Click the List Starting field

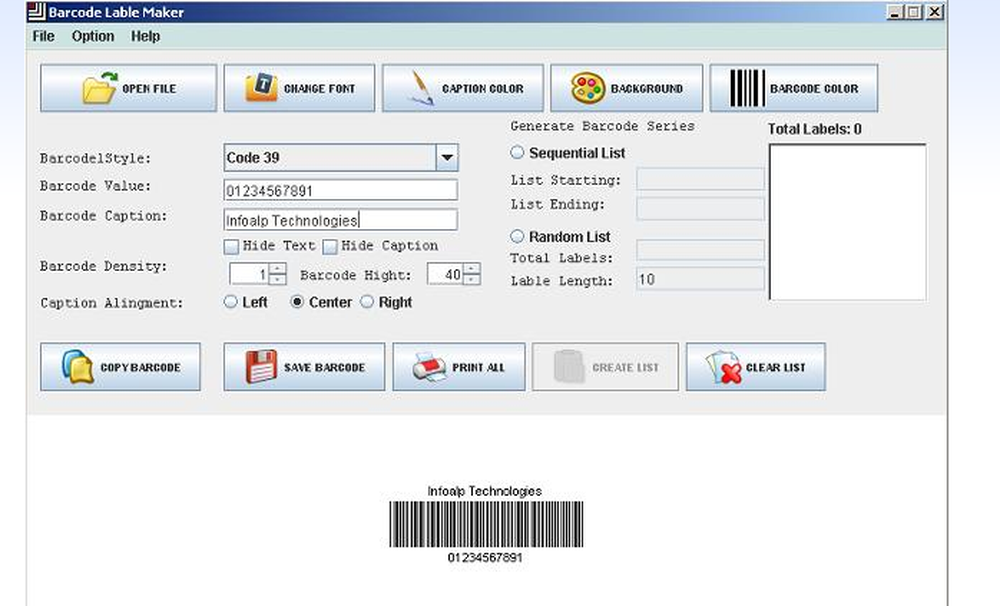pos(700,179)
